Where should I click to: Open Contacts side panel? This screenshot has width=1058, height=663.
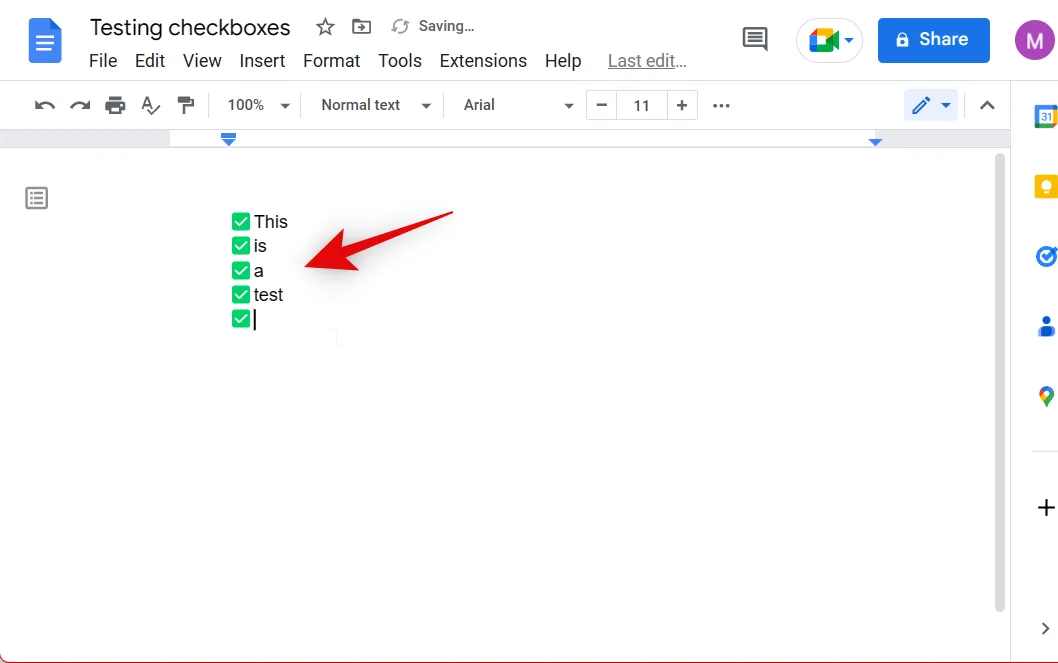(1047, 326)
